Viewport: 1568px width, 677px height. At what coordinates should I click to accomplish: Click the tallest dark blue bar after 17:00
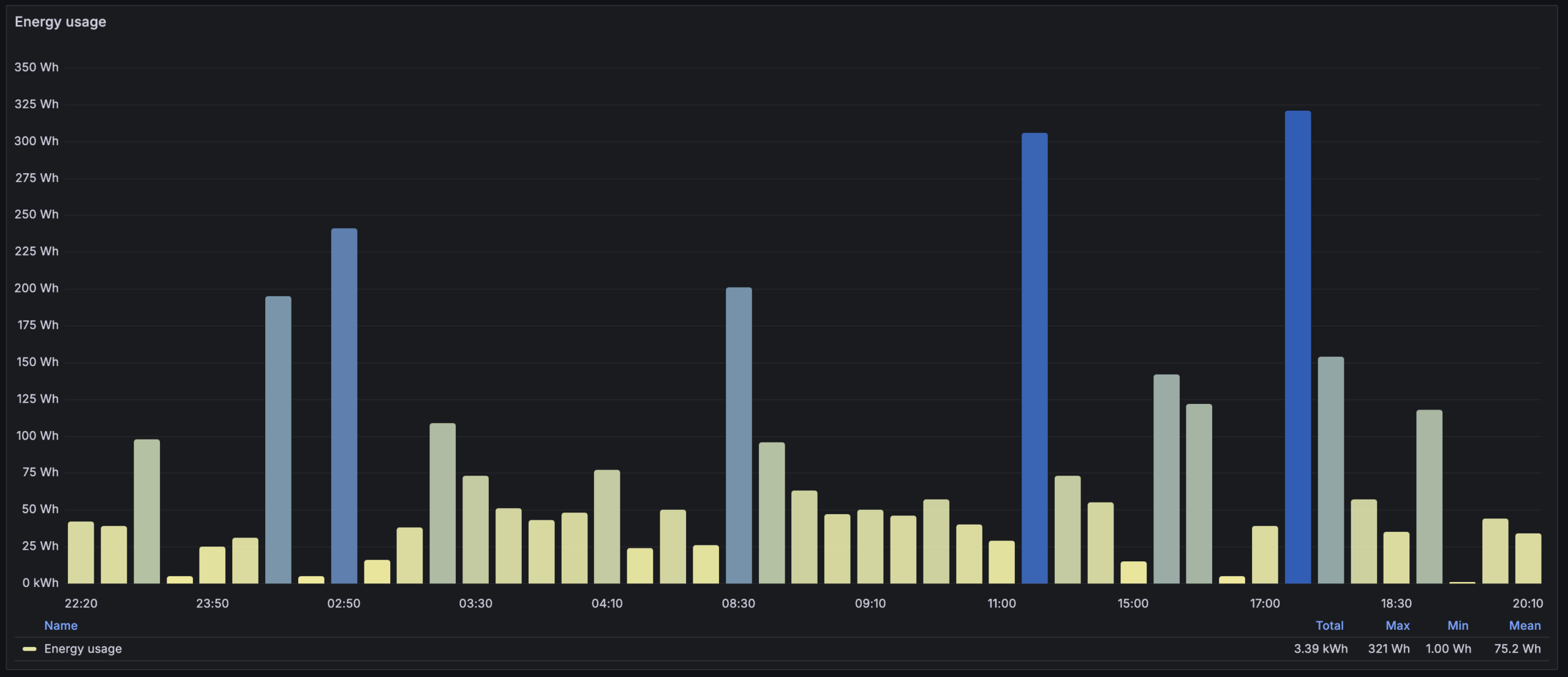[x=1297, y=346]
